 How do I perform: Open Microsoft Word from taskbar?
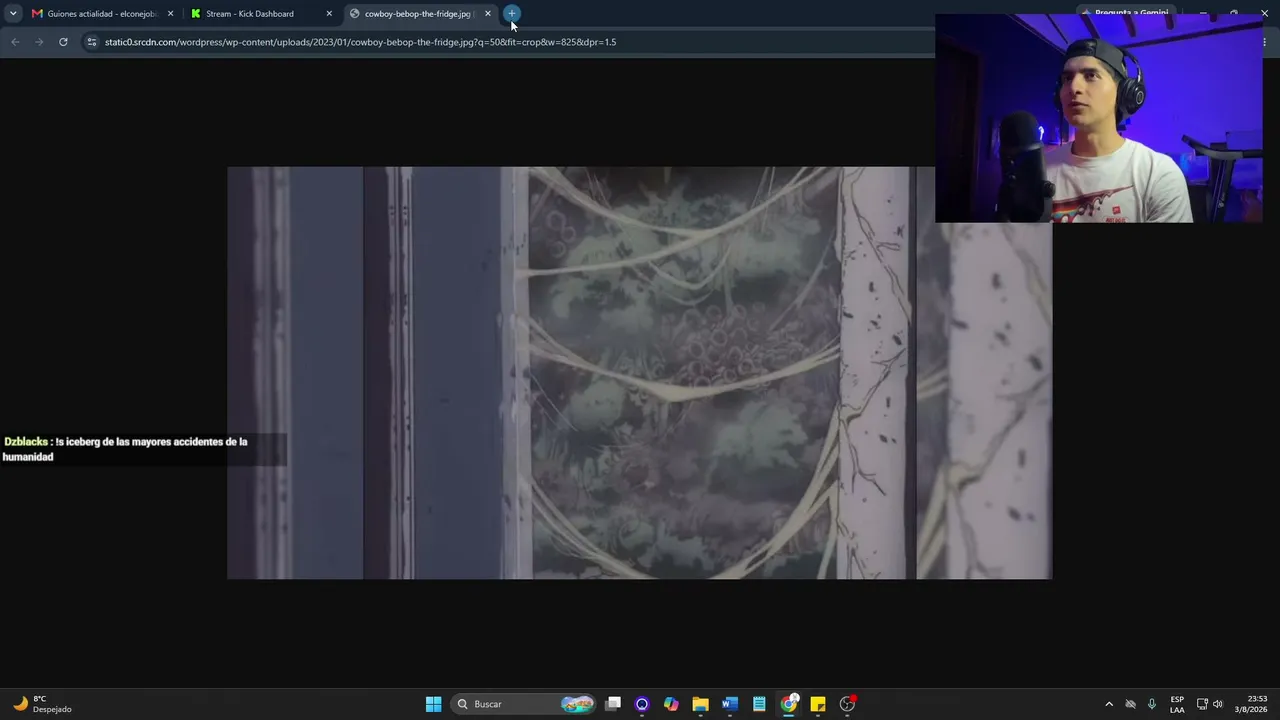pos(730,704)
